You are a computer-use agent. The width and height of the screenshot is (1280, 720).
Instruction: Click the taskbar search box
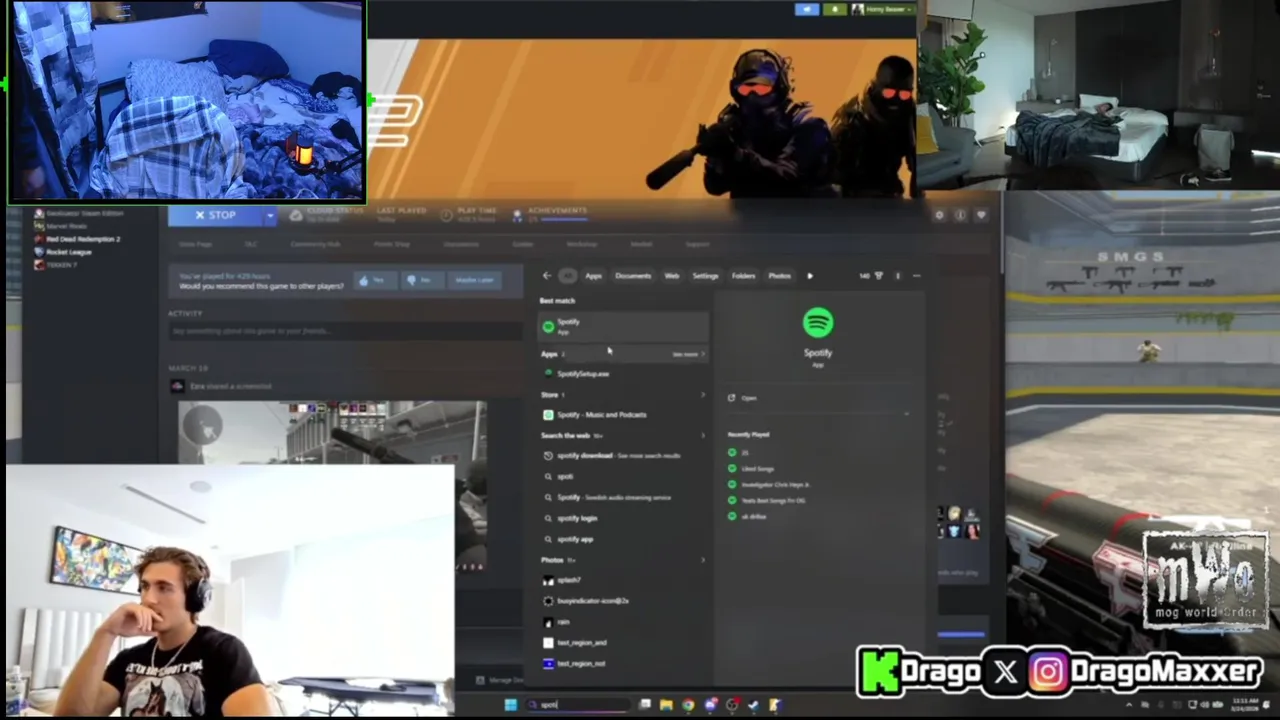click(x=579, y=705)
